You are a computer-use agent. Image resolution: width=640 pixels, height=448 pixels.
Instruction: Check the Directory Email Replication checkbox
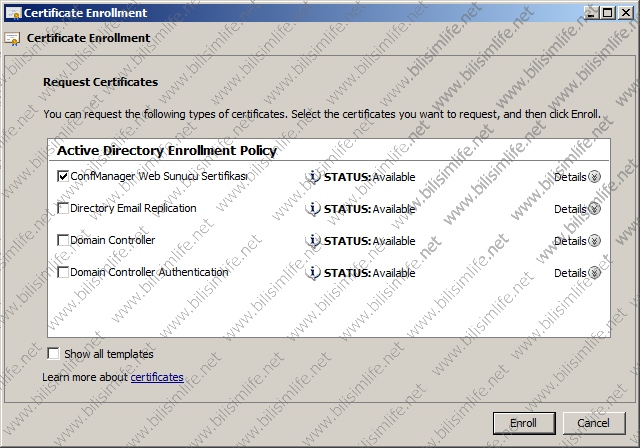[x=63, y=208]
